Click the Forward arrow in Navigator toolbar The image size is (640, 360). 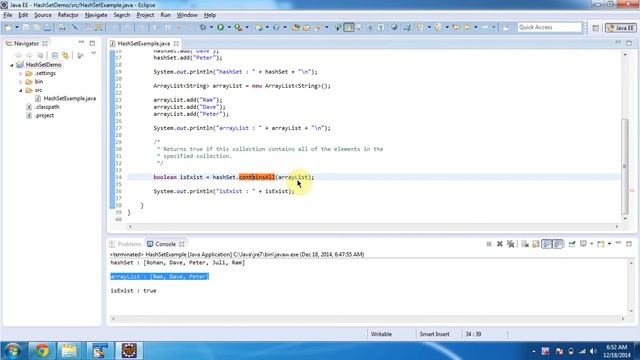[29, 55]
